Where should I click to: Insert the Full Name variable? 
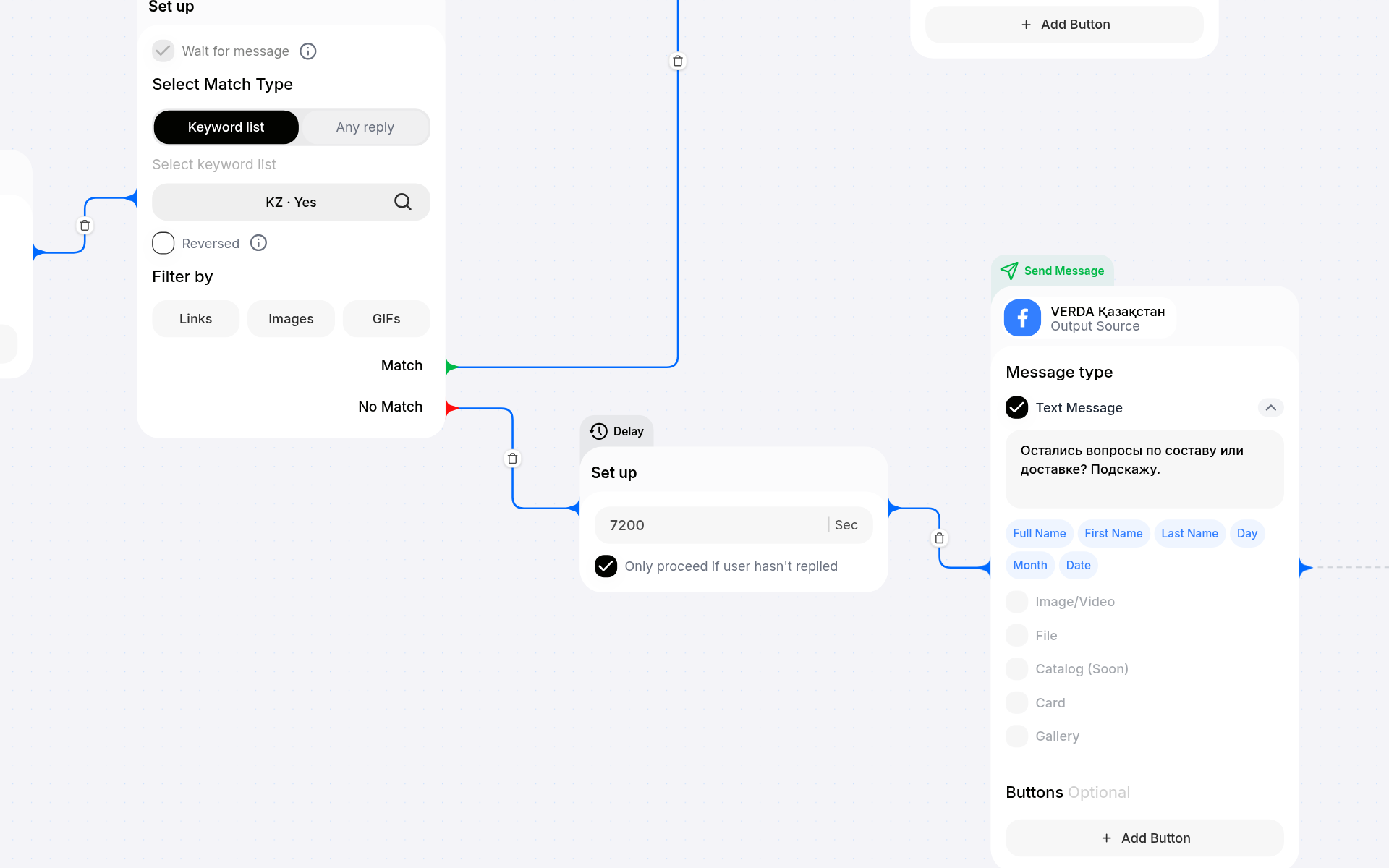pyautogui.click(x=1040, y=534)
